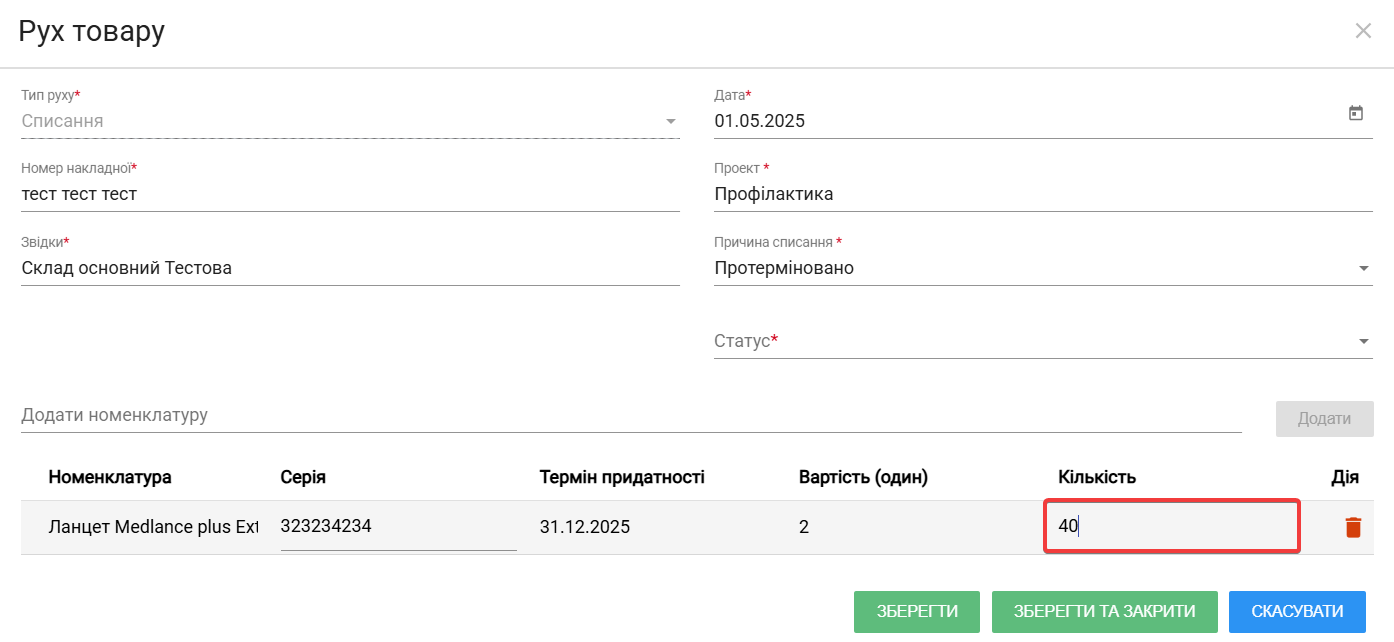
Task: Click into the Проект field
Action: click(1040, 195)
